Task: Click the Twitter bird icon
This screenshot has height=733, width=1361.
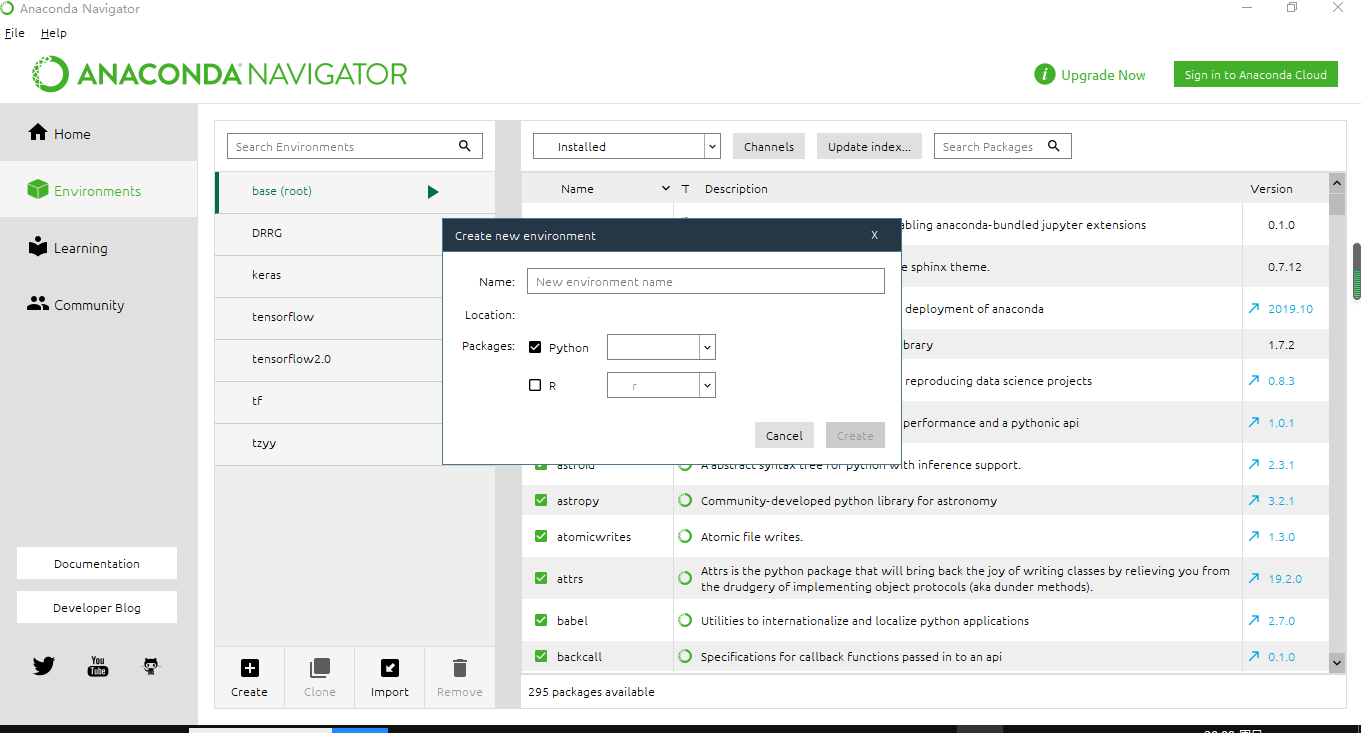Action: [x=44, y=666]
